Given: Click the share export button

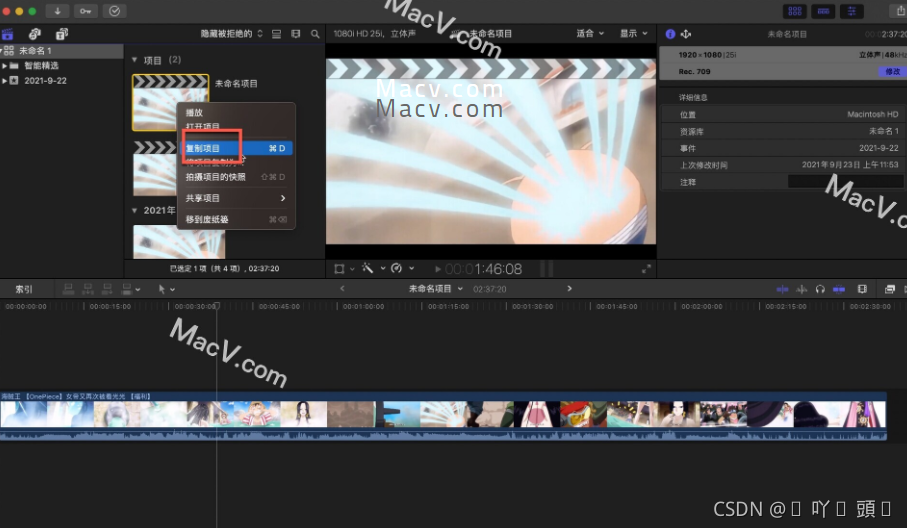Looking at the screenshot, I should pos(900,11).
